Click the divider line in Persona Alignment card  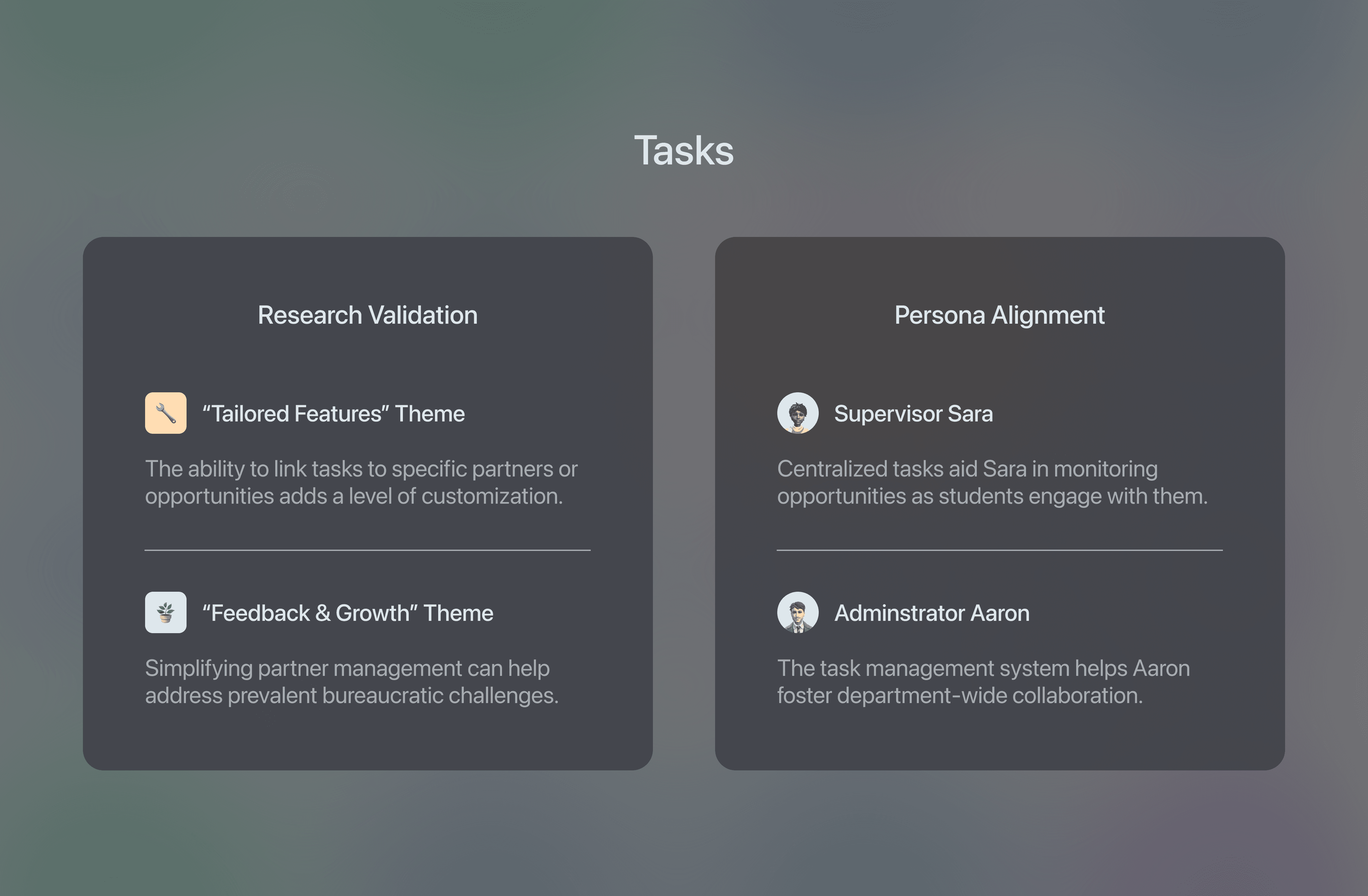(x=999, y=550)
